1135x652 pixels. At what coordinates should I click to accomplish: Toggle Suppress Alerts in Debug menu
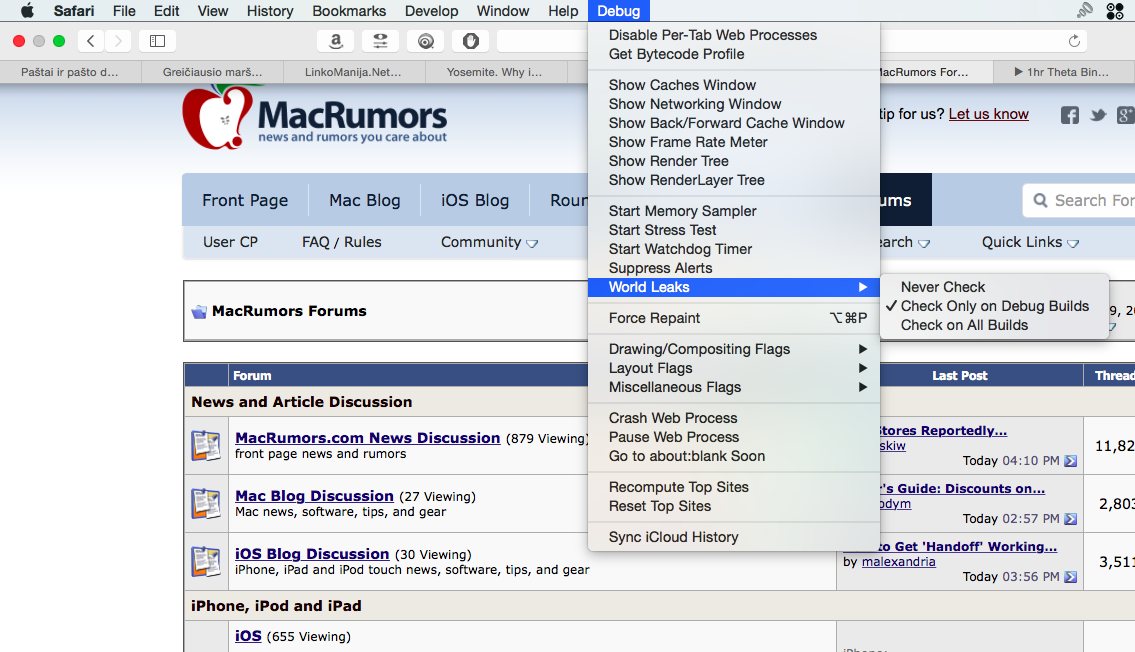pyautogui.click(x=734, y=268)
